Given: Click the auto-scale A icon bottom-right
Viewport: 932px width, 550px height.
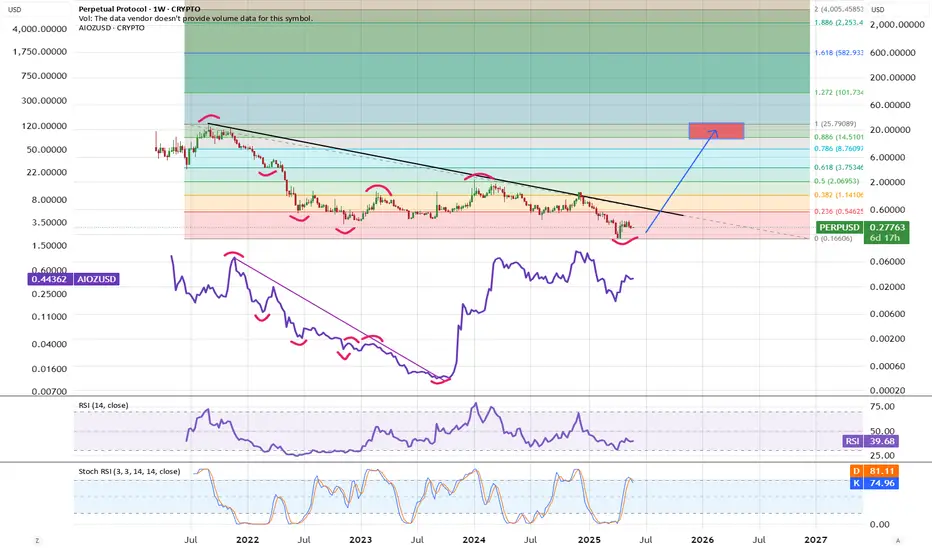Looking at the screenshot, I should click(x=898, y=540).
